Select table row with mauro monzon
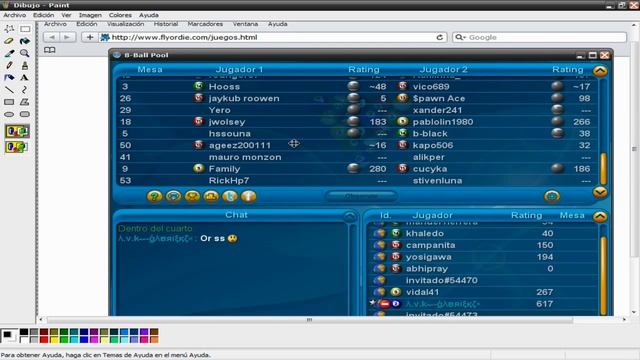The image size is (640, 360). tap(358, 157)
